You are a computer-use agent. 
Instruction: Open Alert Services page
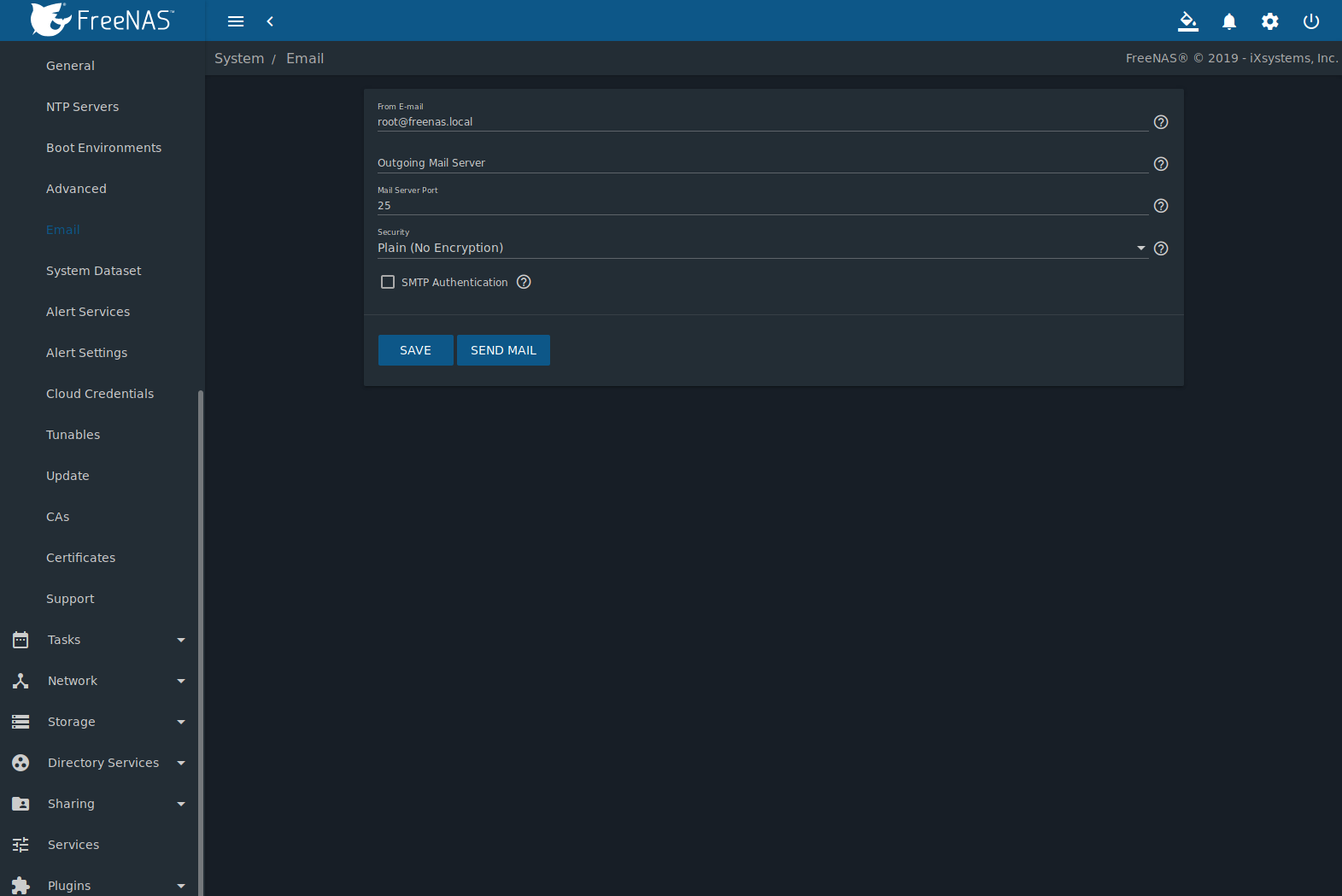88,312
